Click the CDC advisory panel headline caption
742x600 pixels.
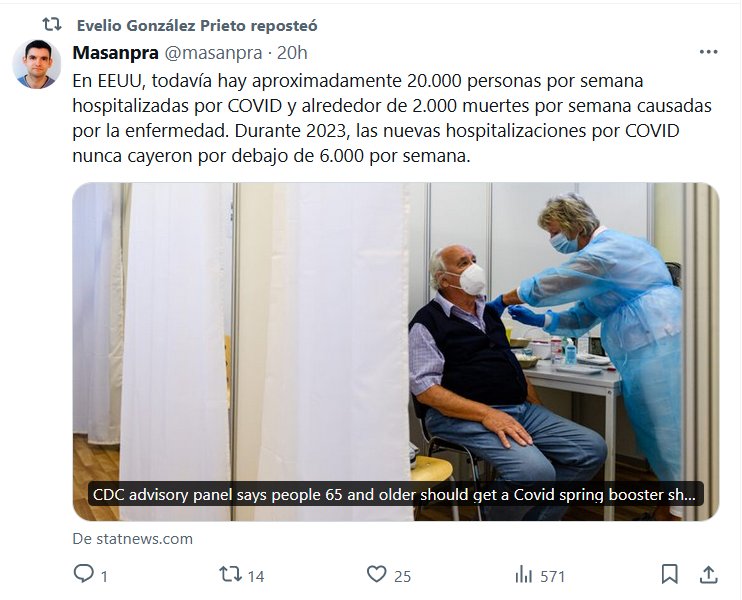397,494
